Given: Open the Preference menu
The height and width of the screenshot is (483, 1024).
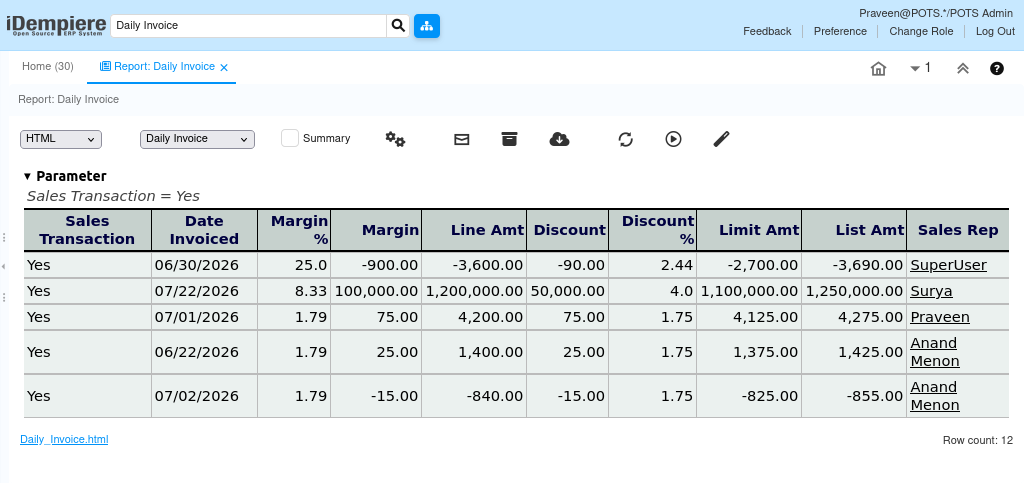Looking at the screenshot, I should coord(840,31).
